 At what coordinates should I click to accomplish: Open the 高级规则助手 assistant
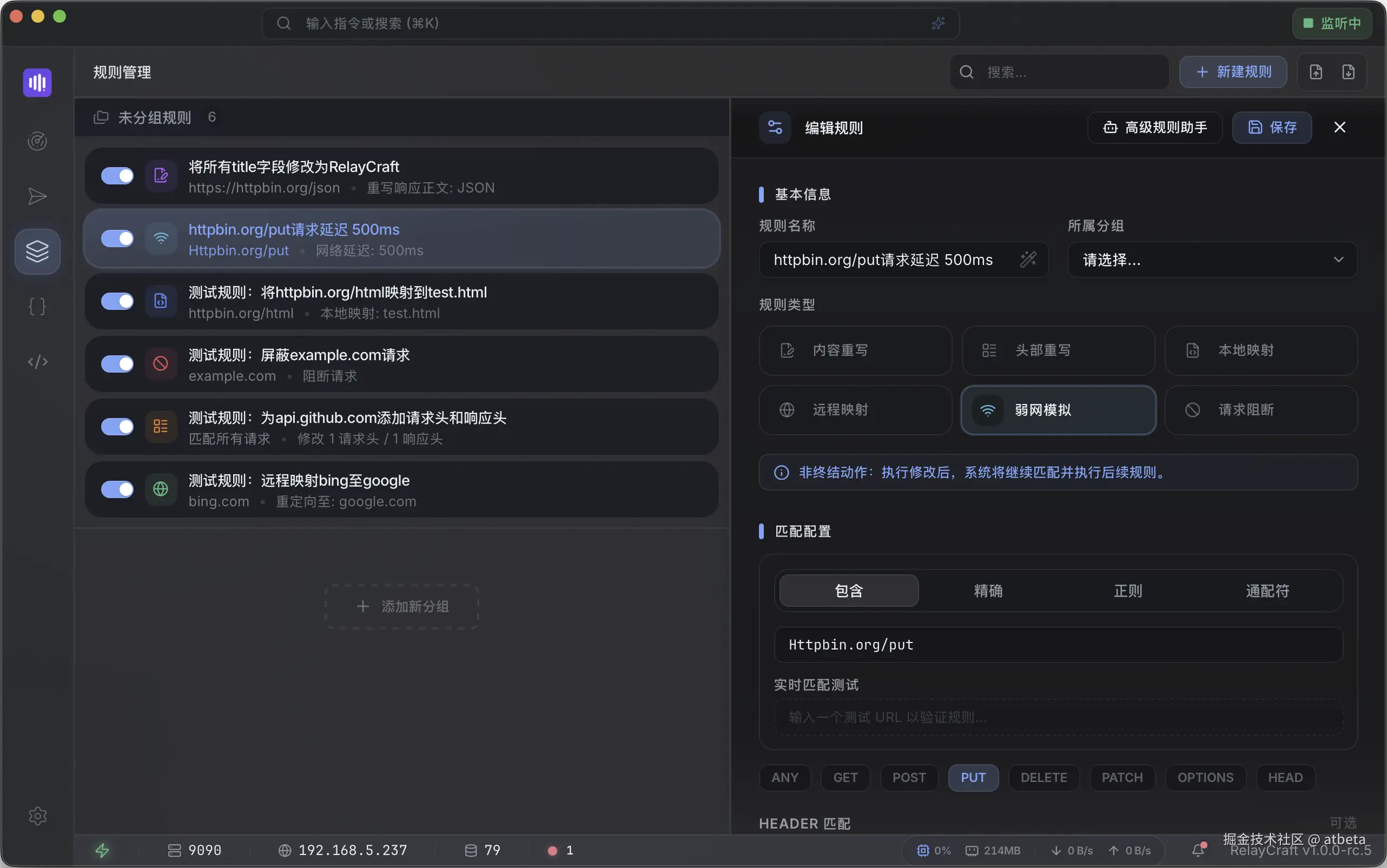tap(1154, 128)
